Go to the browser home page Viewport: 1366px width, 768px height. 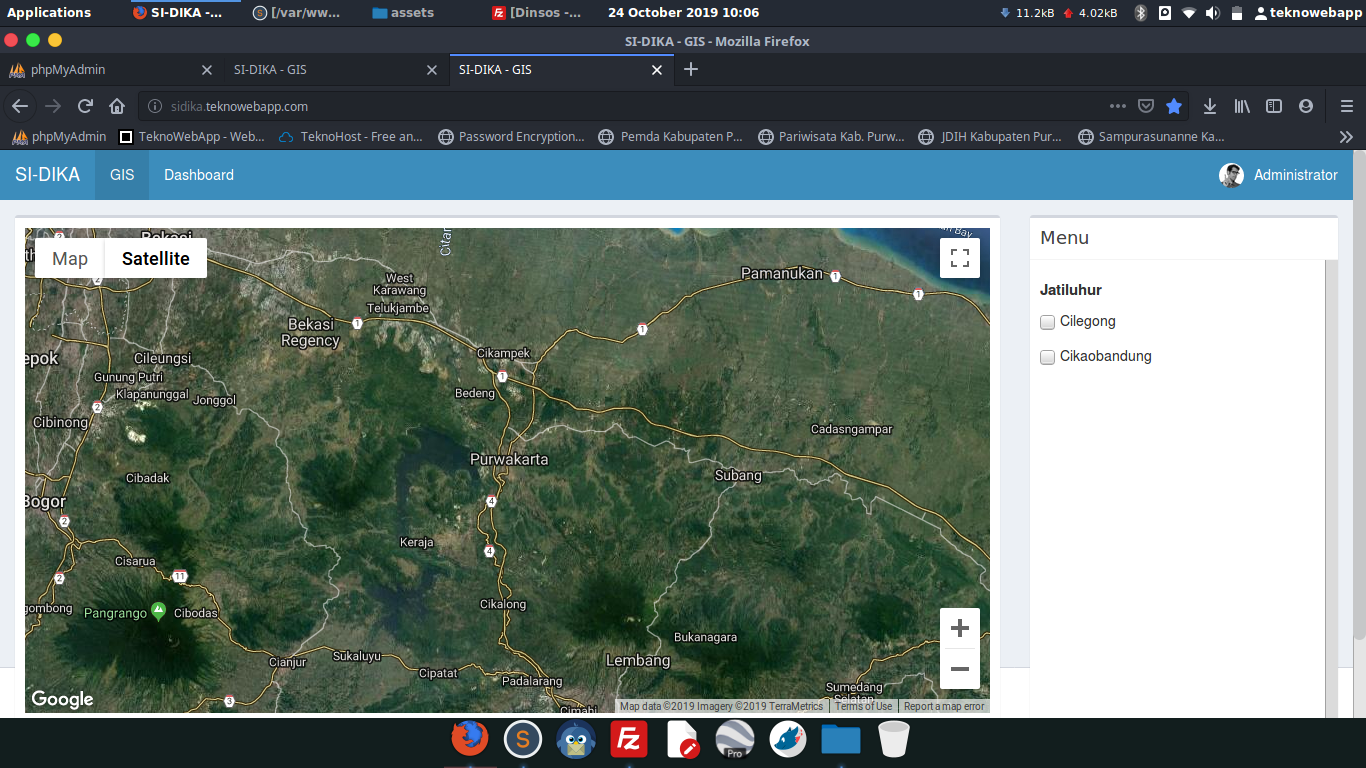117,106
